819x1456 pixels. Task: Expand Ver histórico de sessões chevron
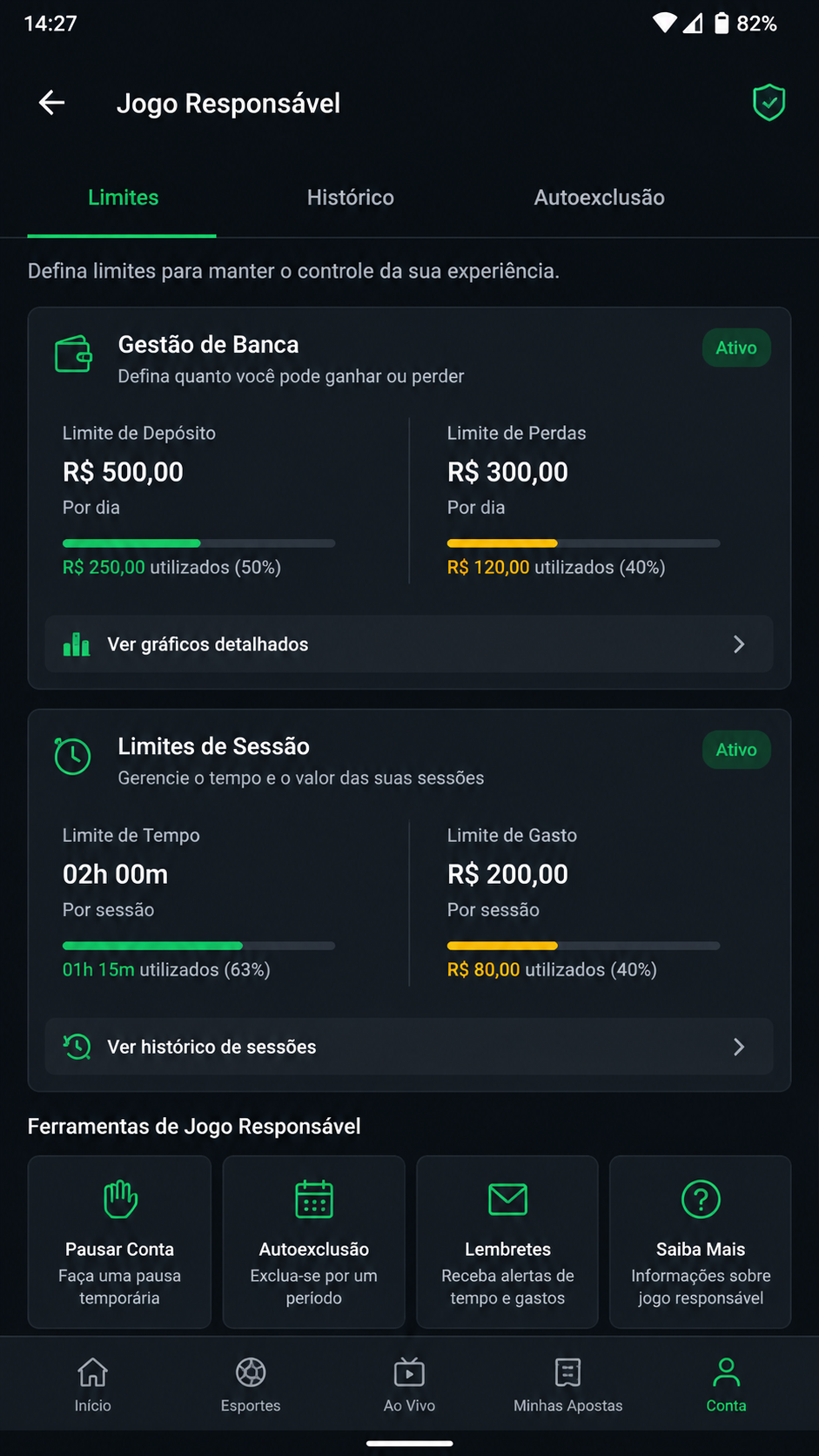point(739,1047)
